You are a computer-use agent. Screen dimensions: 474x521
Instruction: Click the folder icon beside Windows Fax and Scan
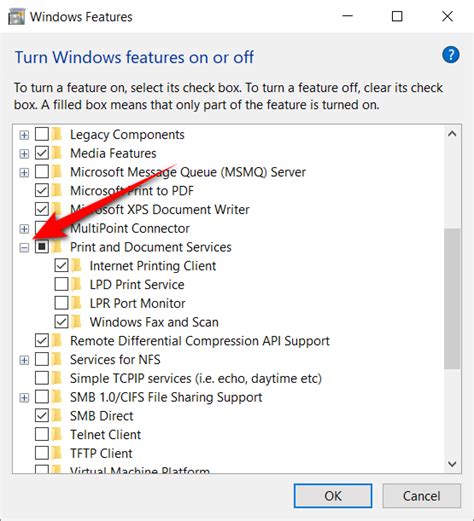pyautogui.click(x=77, y=322)
